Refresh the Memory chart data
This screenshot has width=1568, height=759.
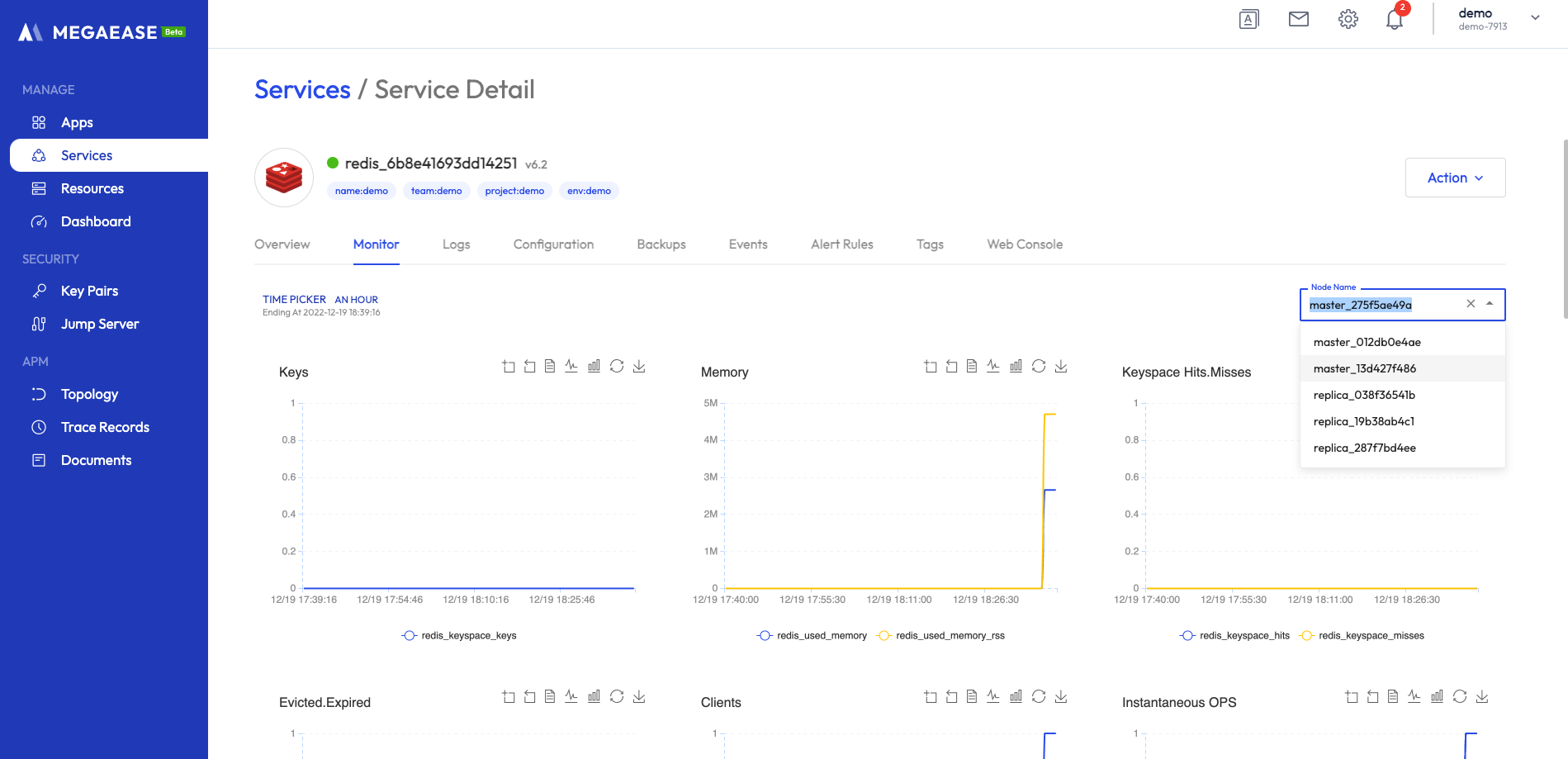click(1039, 366)
